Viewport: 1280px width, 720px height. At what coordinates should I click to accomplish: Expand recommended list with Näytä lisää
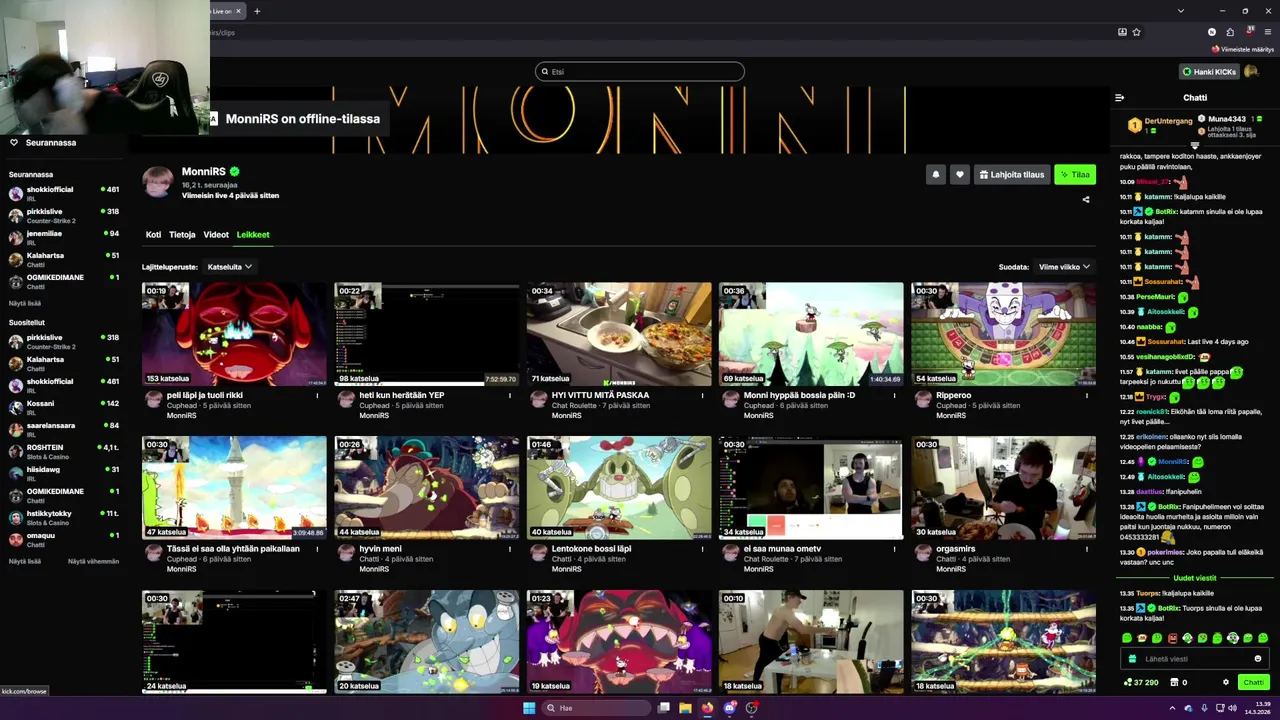click(25, 561)
